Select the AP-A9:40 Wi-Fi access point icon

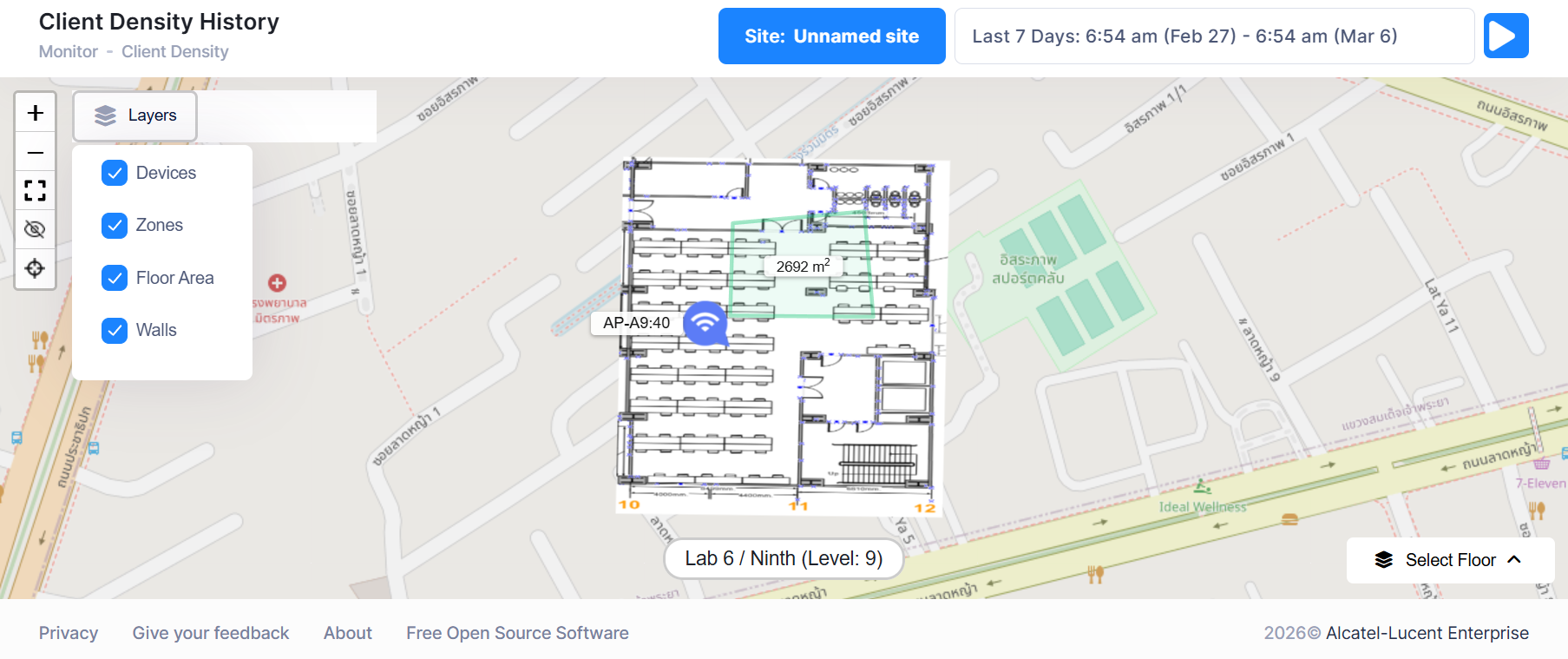[705, 323]
